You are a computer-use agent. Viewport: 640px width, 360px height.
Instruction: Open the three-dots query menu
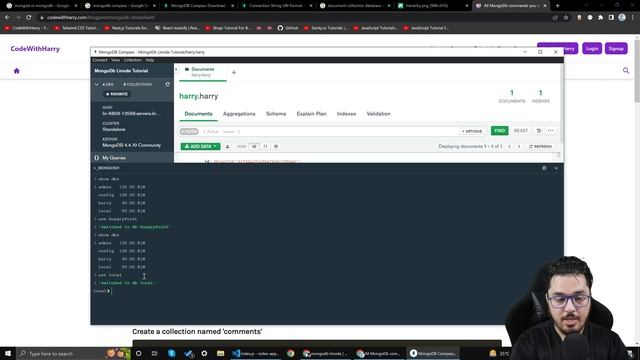click(x=551, y=131)
